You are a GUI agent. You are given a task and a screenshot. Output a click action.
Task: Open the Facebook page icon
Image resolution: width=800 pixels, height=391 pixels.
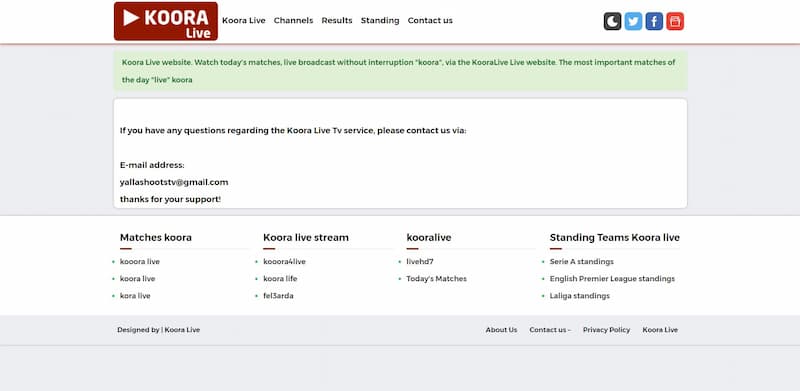pos(654,21)
